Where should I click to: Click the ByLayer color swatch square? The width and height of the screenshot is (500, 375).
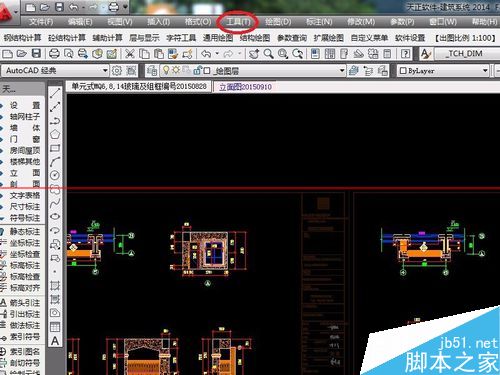point(403,71)
